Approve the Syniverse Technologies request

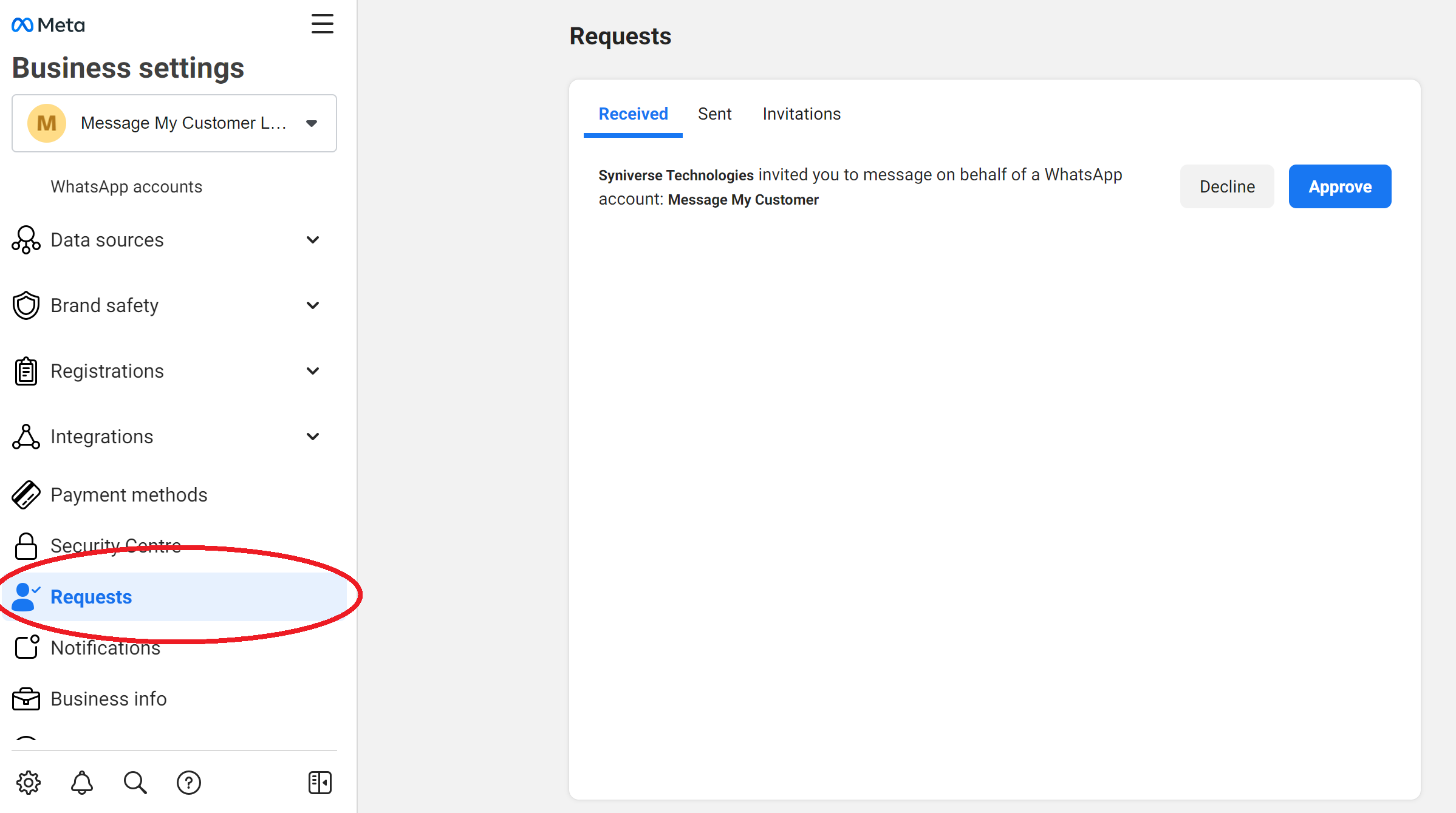[1340, 186]
